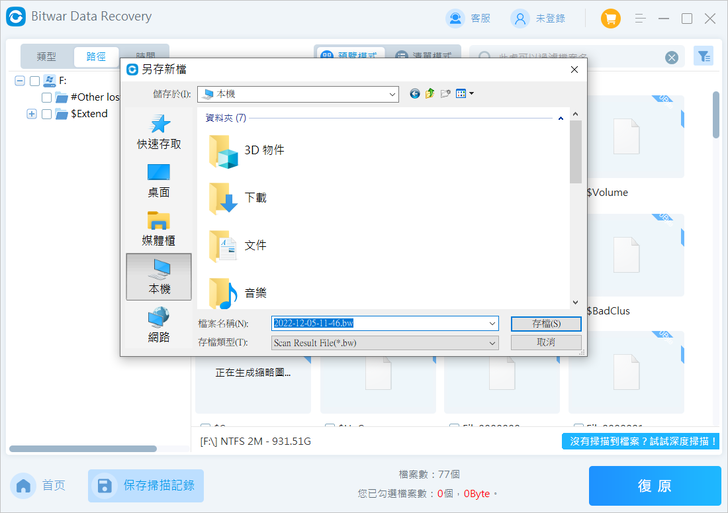Click the dialog folder list scrollbar thumb
This screenshot has height=513, width=728.
576,152
